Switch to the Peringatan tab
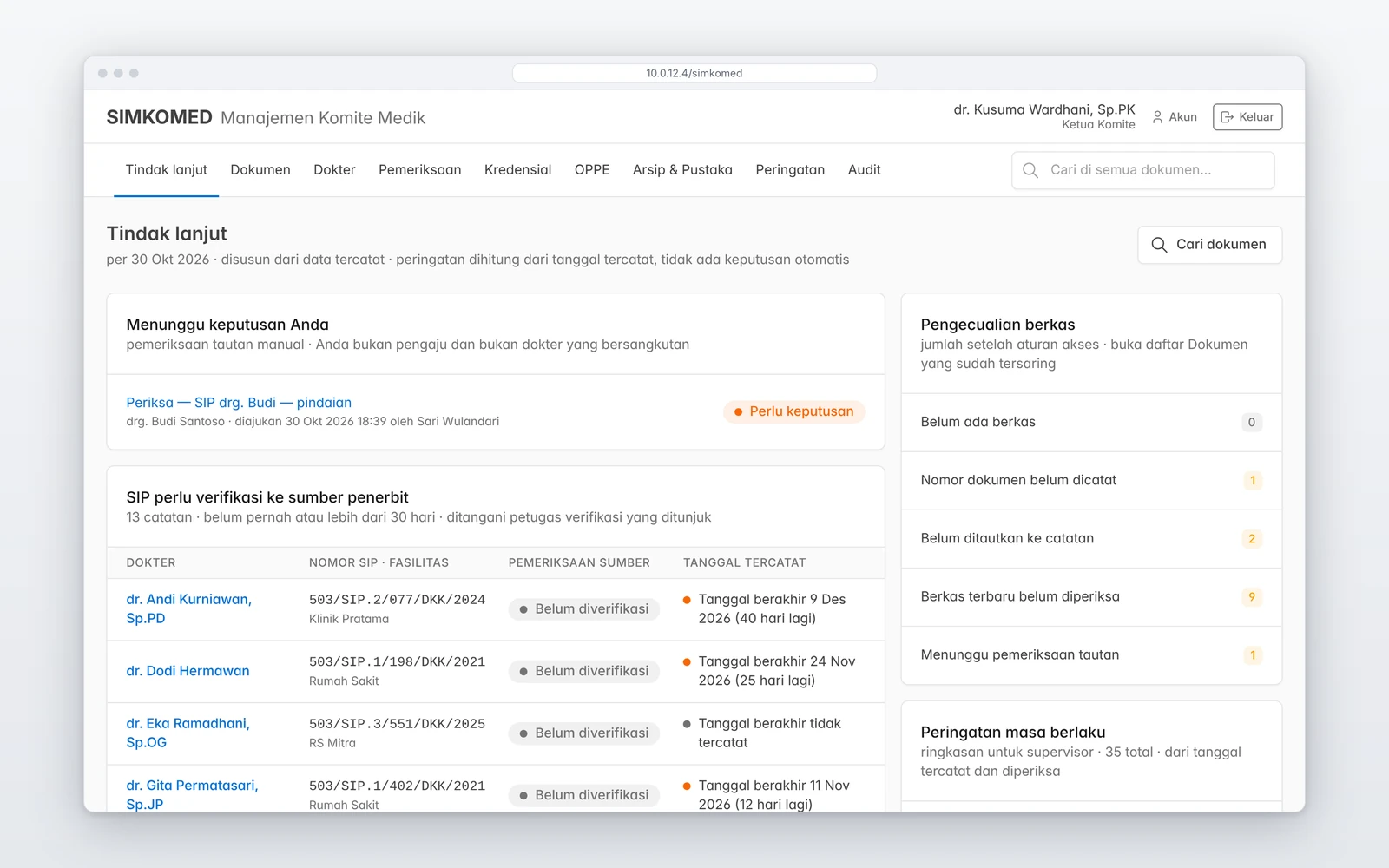Viewport: 1389px width, 868px height. [x=790, y=170]
